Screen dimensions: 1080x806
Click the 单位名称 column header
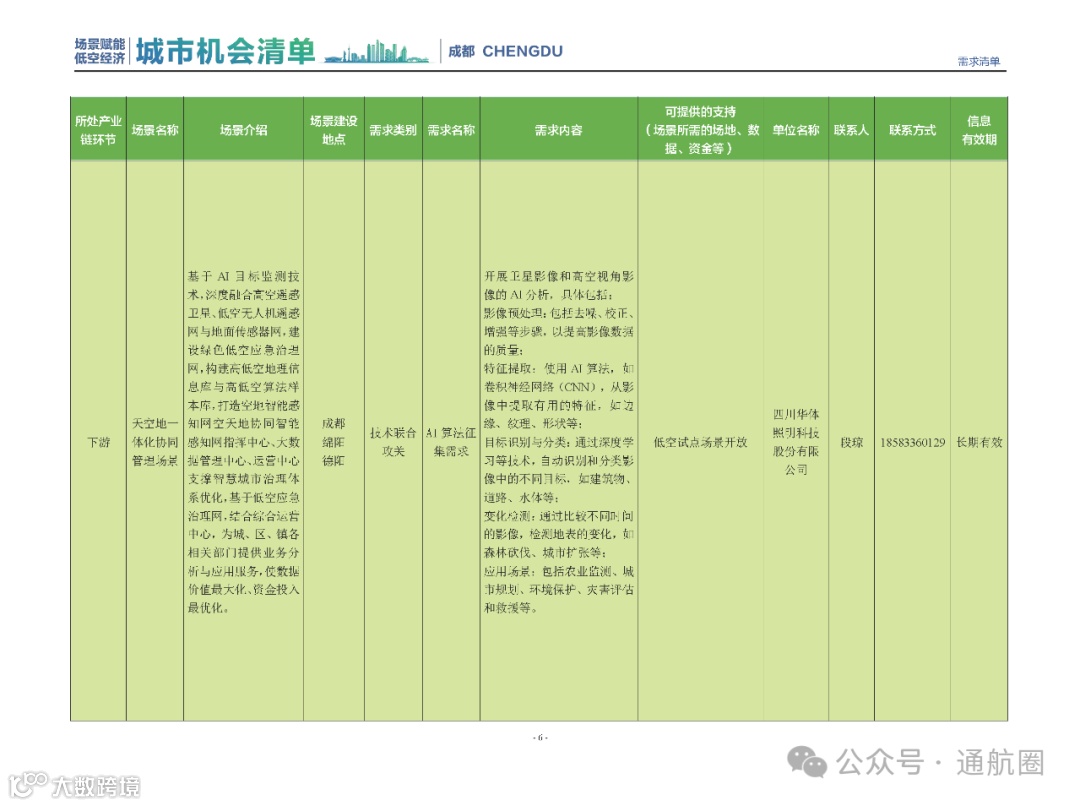pyautogui.click(x=796, y=130)
